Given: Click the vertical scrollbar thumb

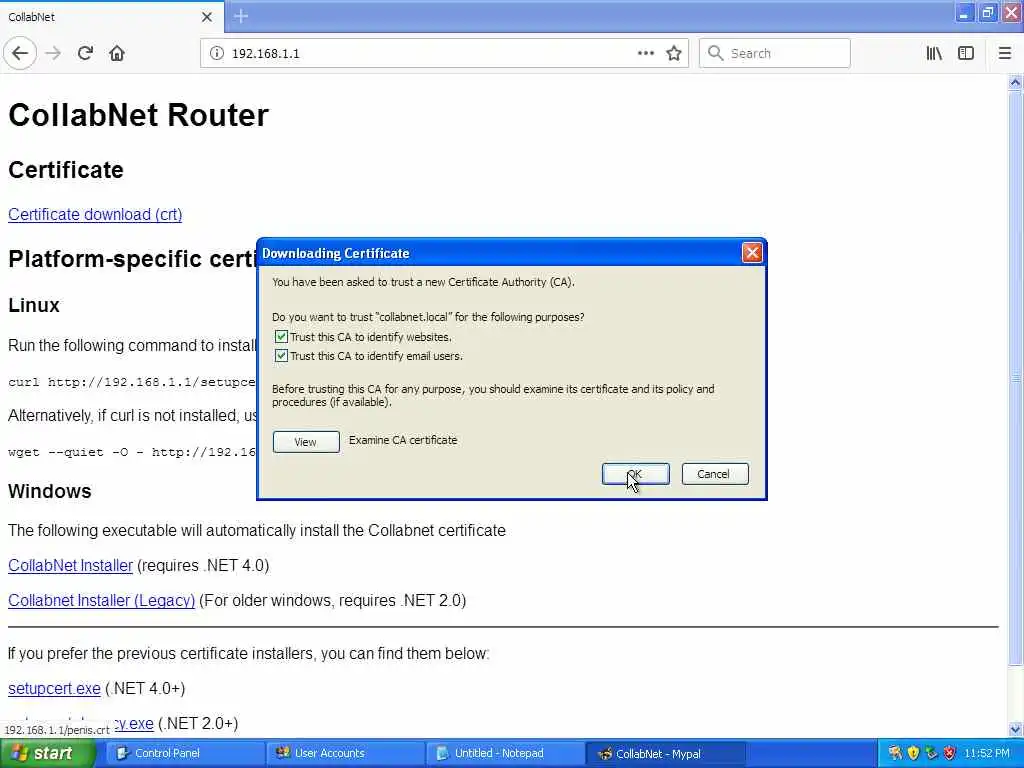Looking at the screenshot, I should coord(1016,377).
